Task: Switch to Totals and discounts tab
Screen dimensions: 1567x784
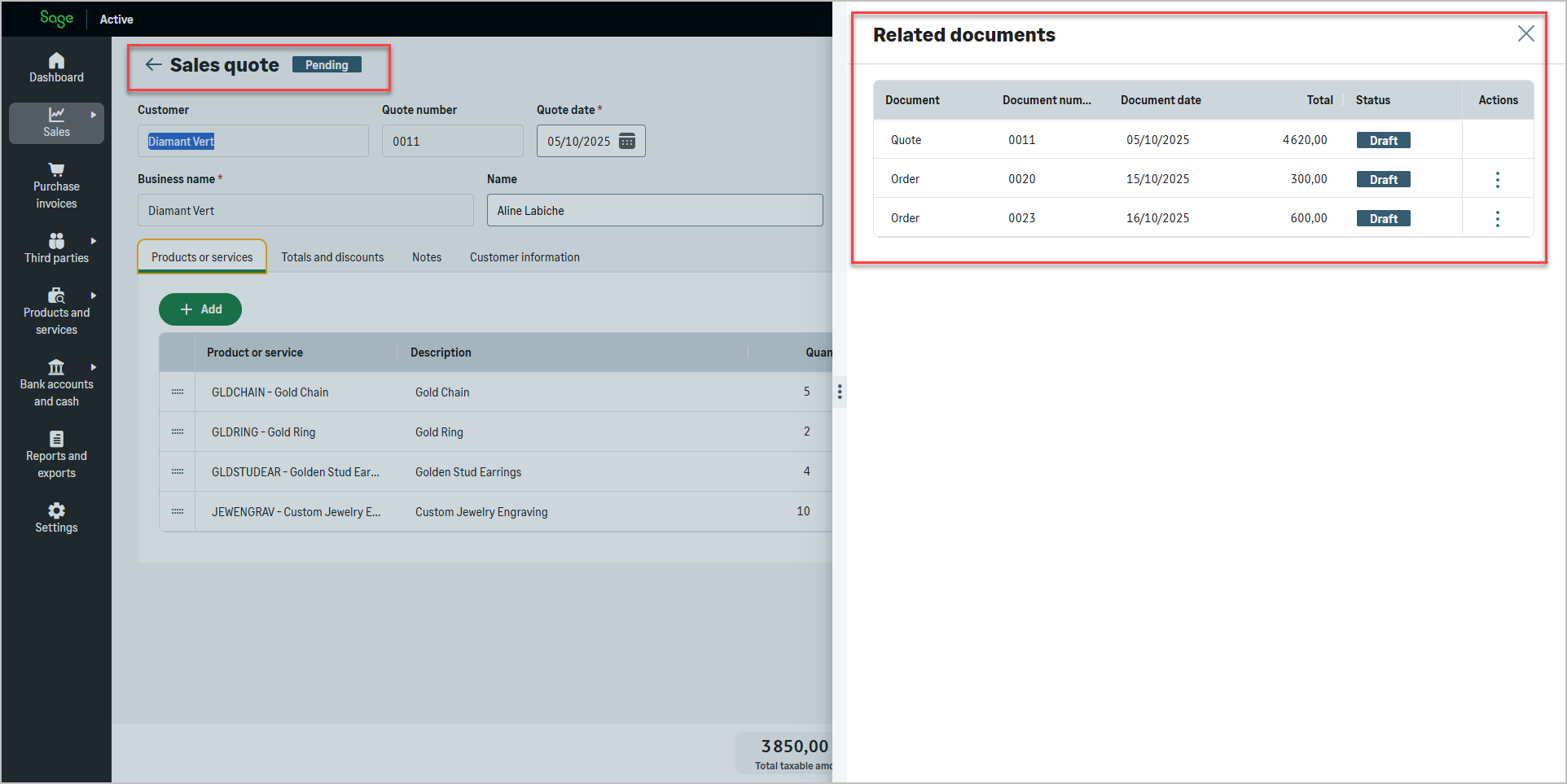Action: tap(332, 257)
